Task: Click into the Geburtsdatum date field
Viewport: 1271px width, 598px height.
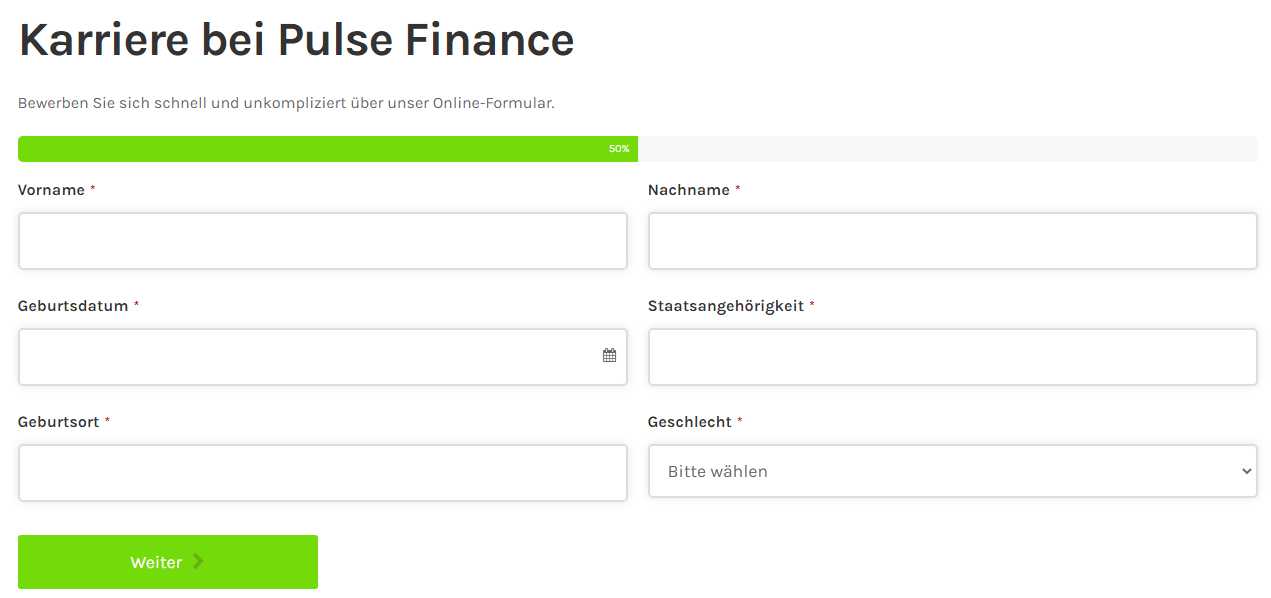Action: 322,357
